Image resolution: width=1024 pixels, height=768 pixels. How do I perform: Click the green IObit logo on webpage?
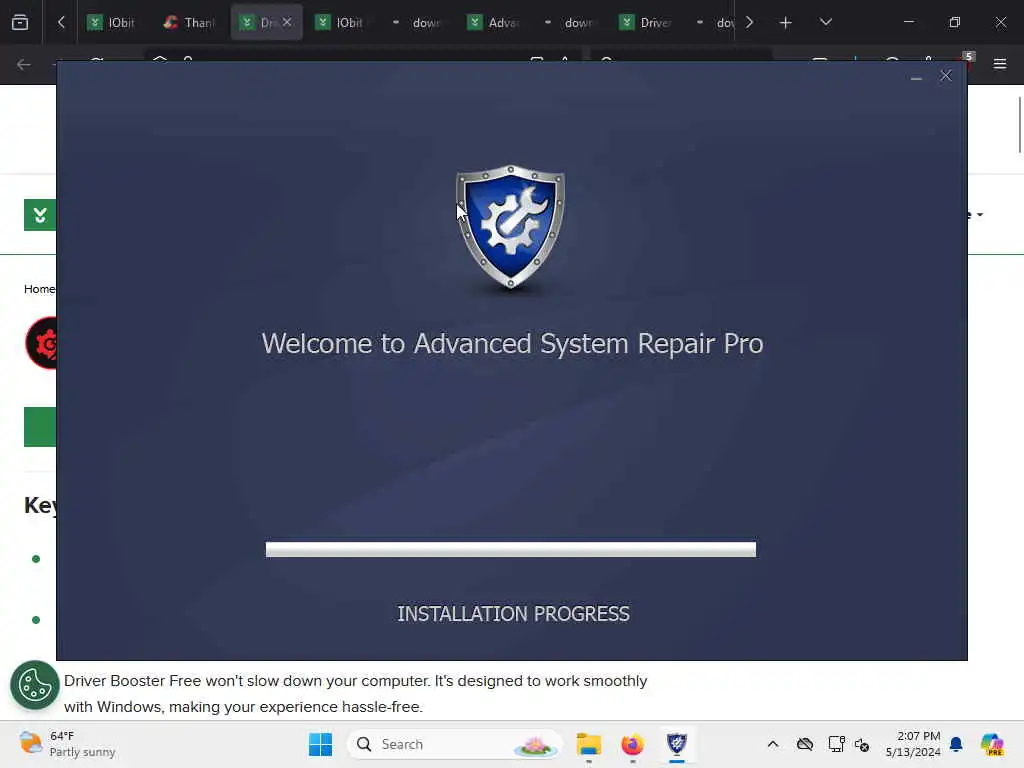(40, 215)
